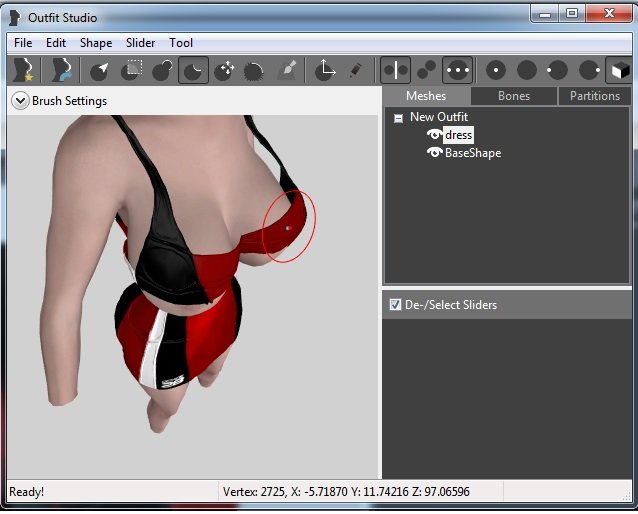Select the Weight paint brush tool

(286, 70)
